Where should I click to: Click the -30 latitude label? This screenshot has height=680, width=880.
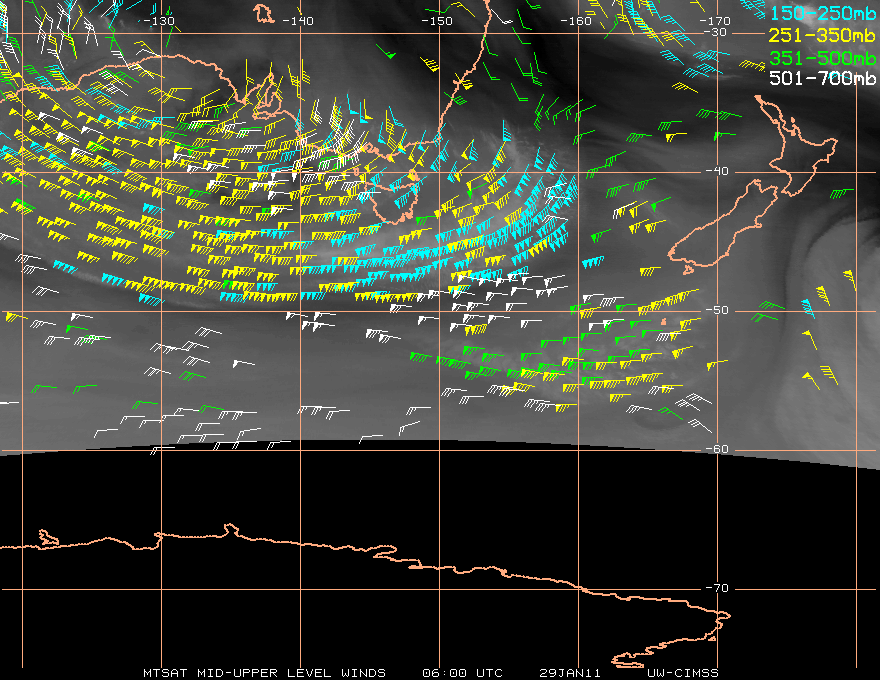click(x=715, y=32)
